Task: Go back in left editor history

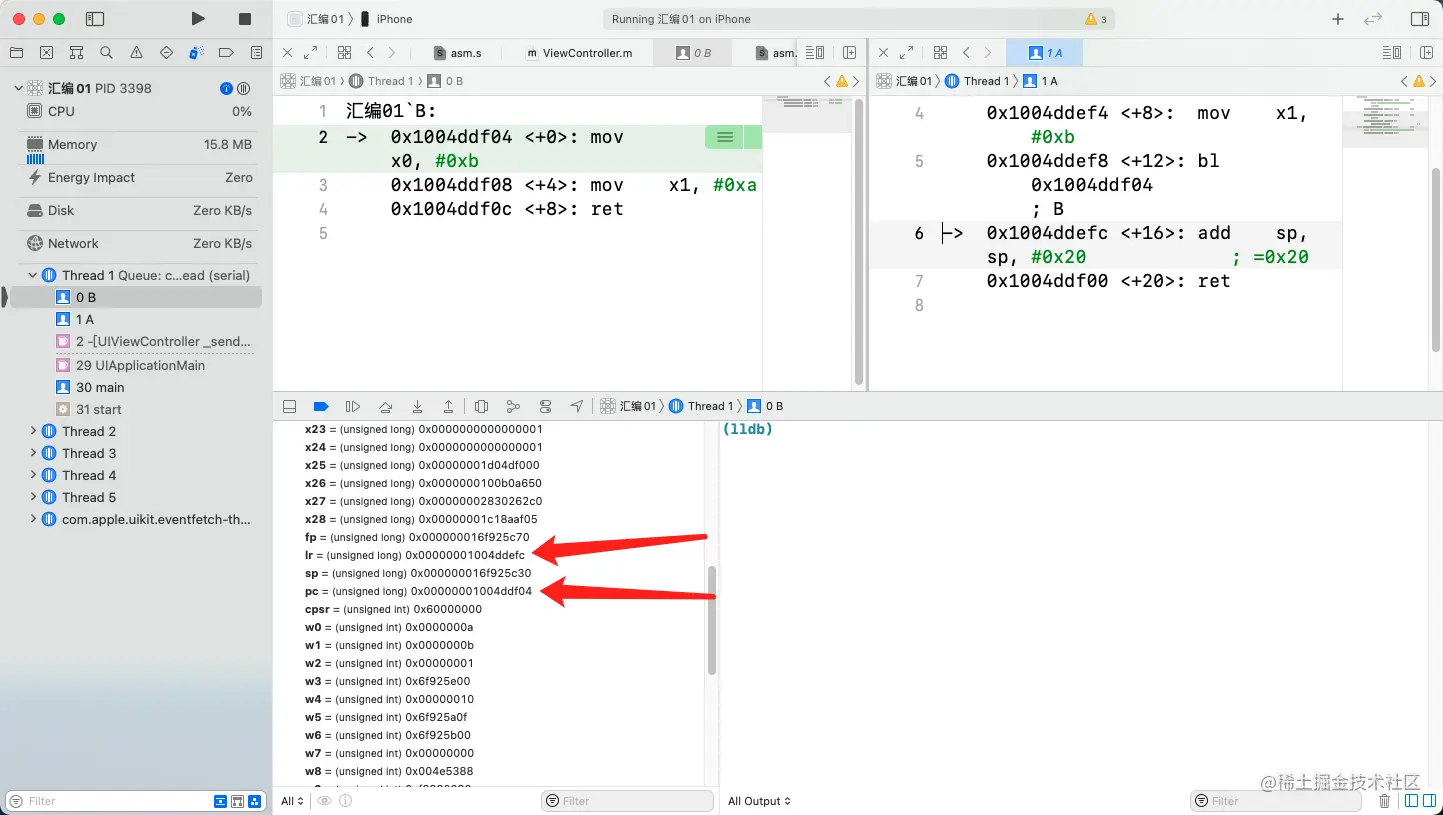Action: (x=370, y=53)
